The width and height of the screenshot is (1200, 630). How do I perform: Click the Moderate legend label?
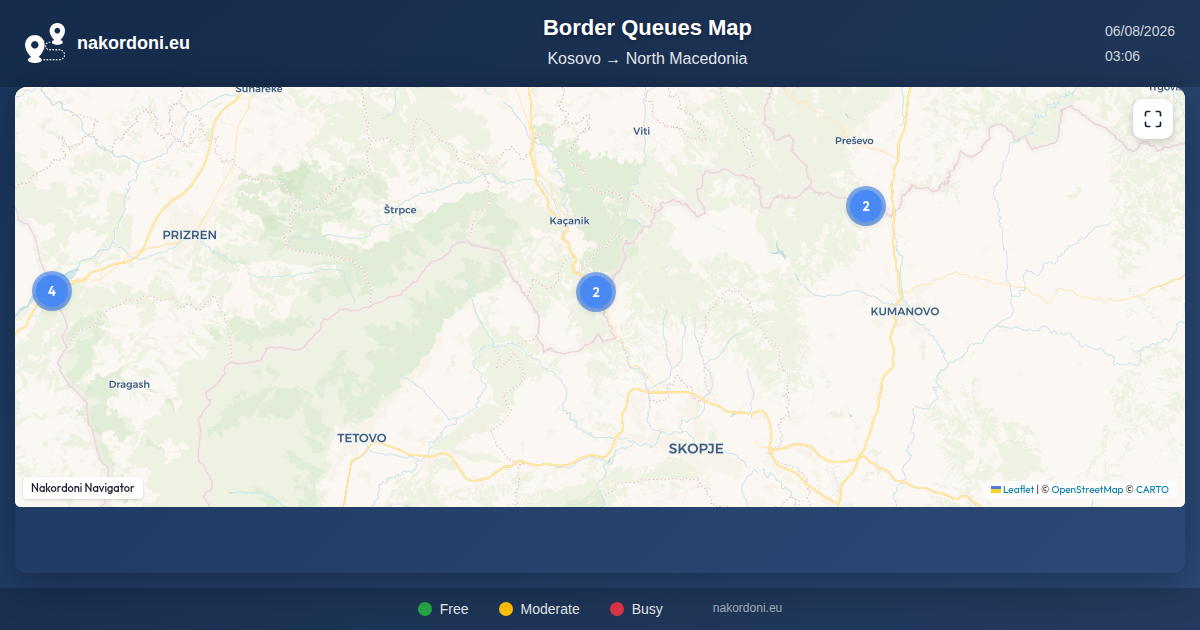point(550,609)
